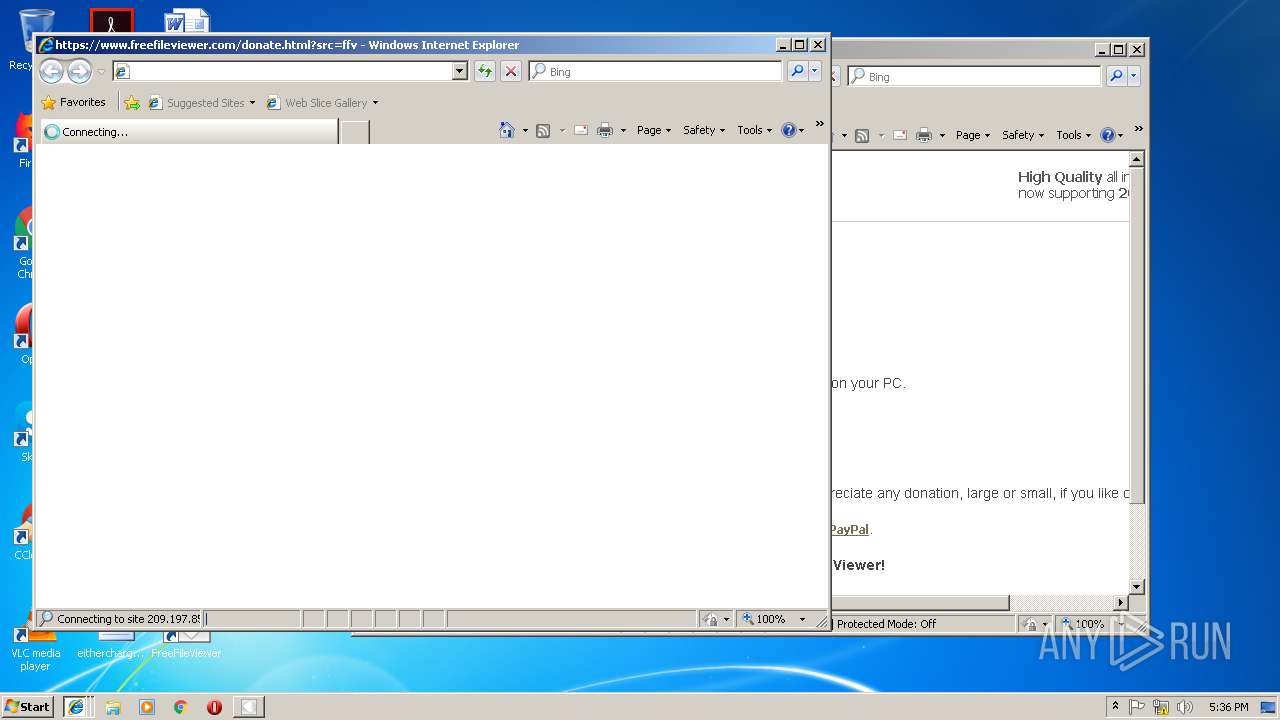Expand command bar overflow chevron in back window
The width and height of the screenshot is (1280, 720).
1139,129
